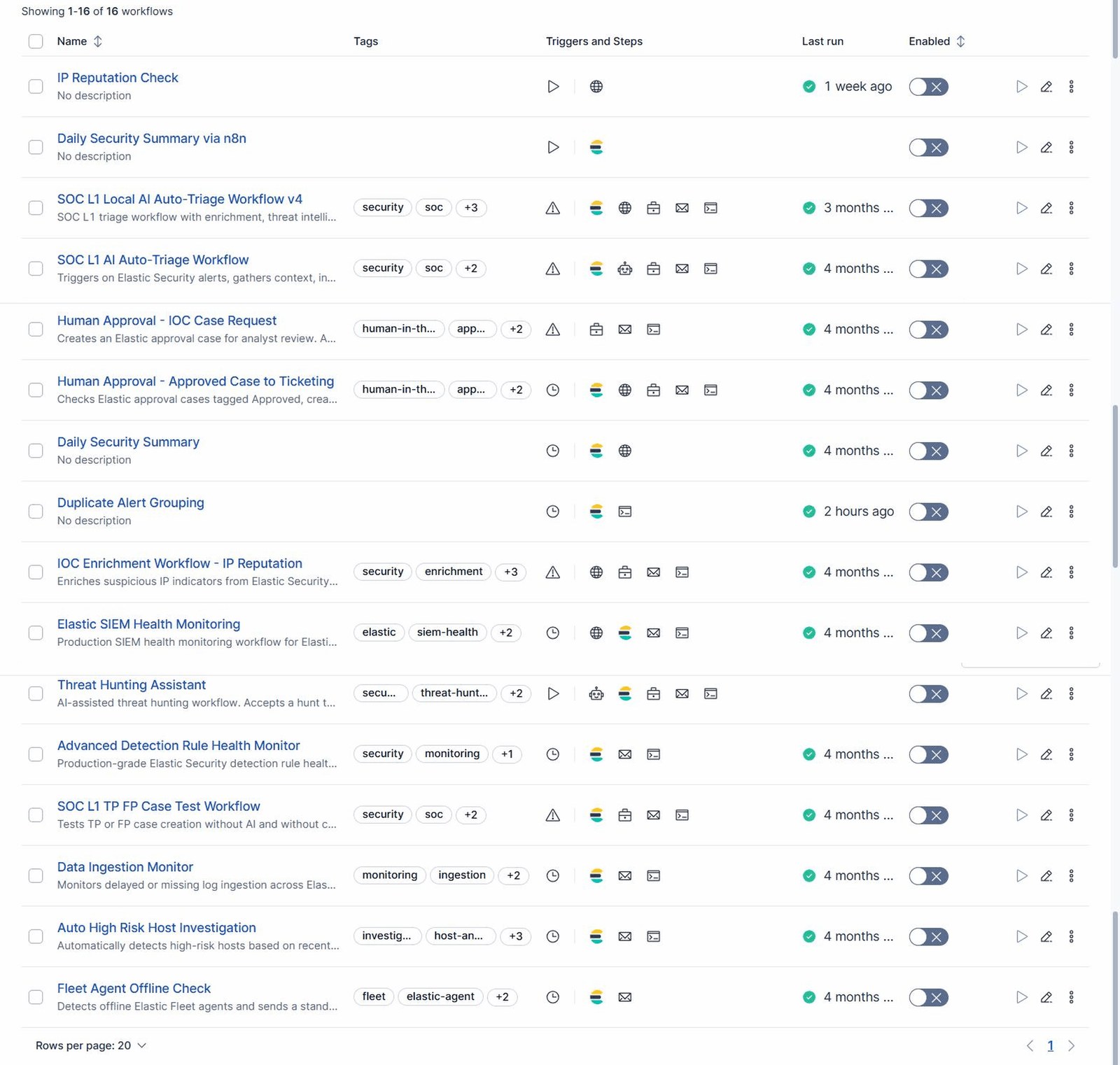
Task: Edit the Data Ingestion Monitor workflow
Action: [x=1046, y=875]
